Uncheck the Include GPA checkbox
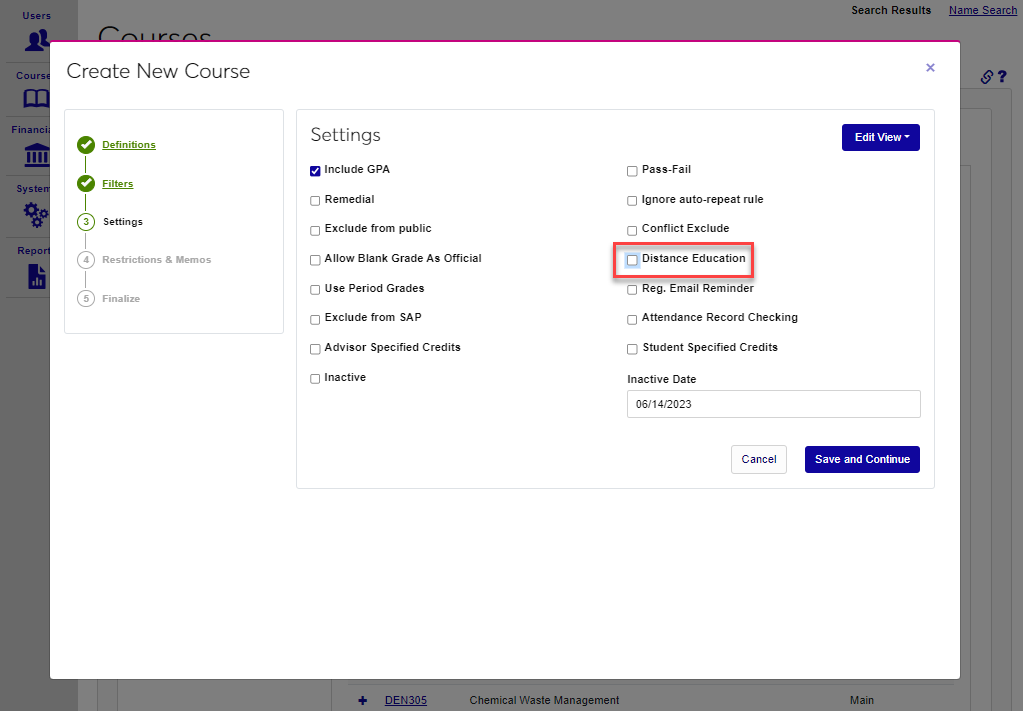The image size is (1023, 711). point(316,171)
